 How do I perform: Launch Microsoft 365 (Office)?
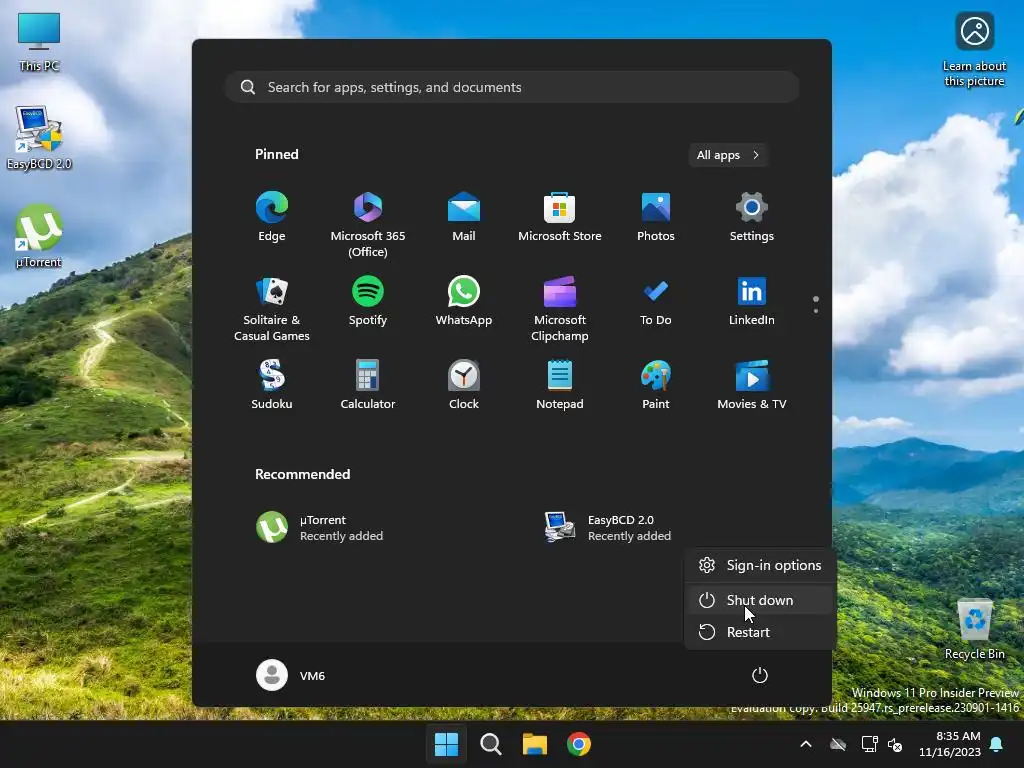368,225
